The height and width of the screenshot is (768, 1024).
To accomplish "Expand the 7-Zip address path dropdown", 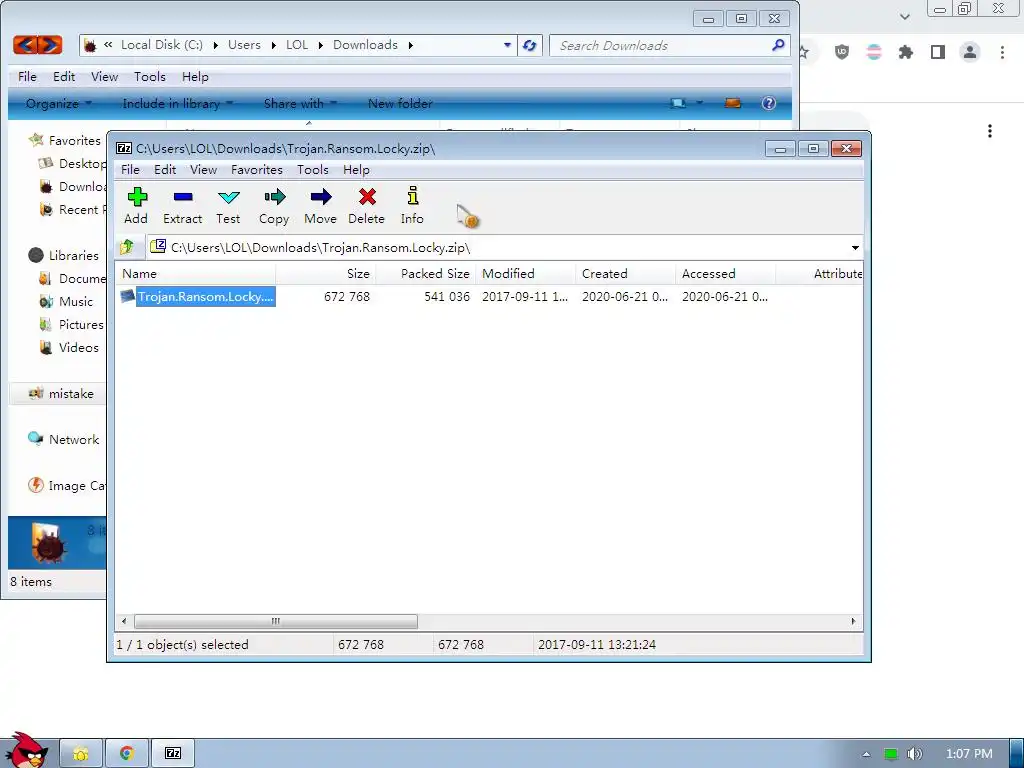I will [855, 248].
